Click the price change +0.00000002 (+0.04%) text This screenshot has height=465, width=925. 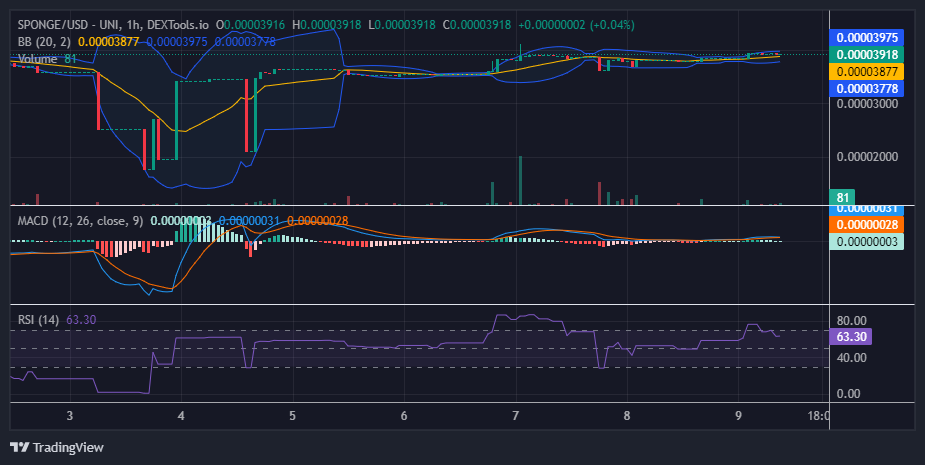(x=576, y=25)
